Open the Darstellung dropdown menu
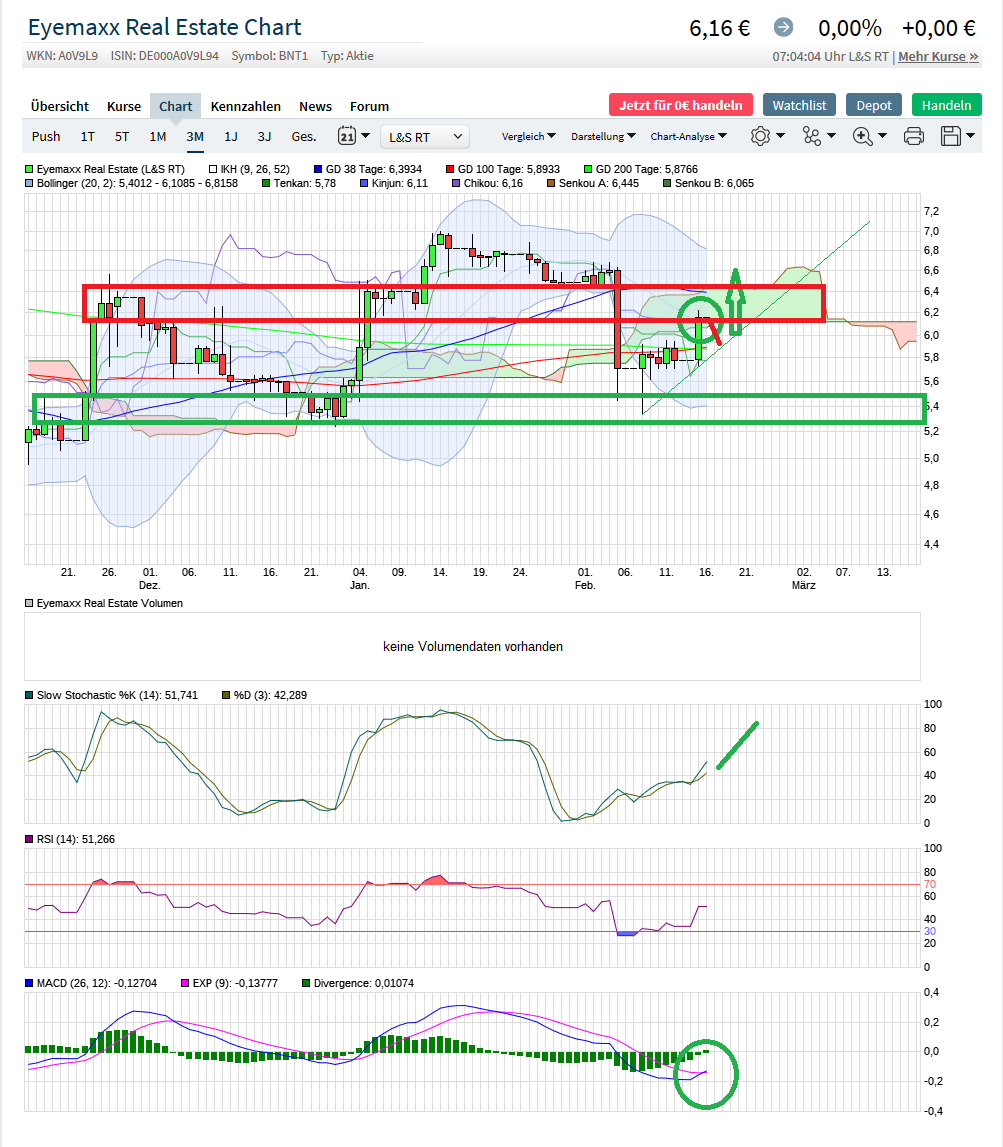 (603, 136)
